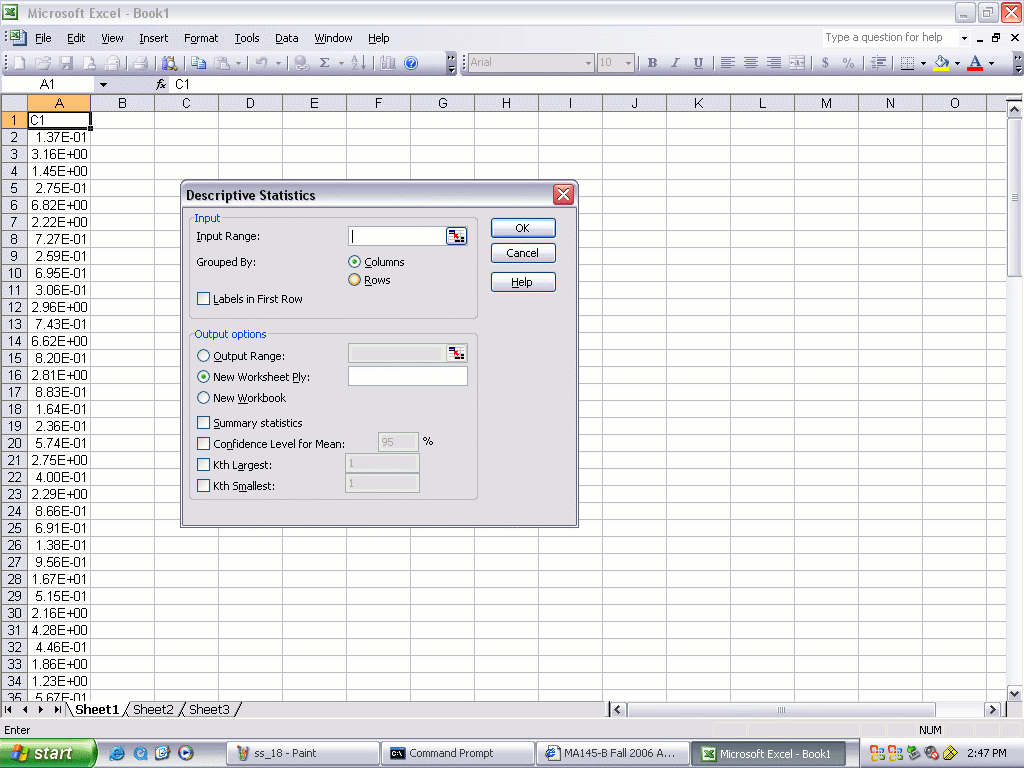The width and height of the screenshot is (1024, 768).
Task: Click the Chart Wizard toolbar icon
Action: [x=388, y=63]
